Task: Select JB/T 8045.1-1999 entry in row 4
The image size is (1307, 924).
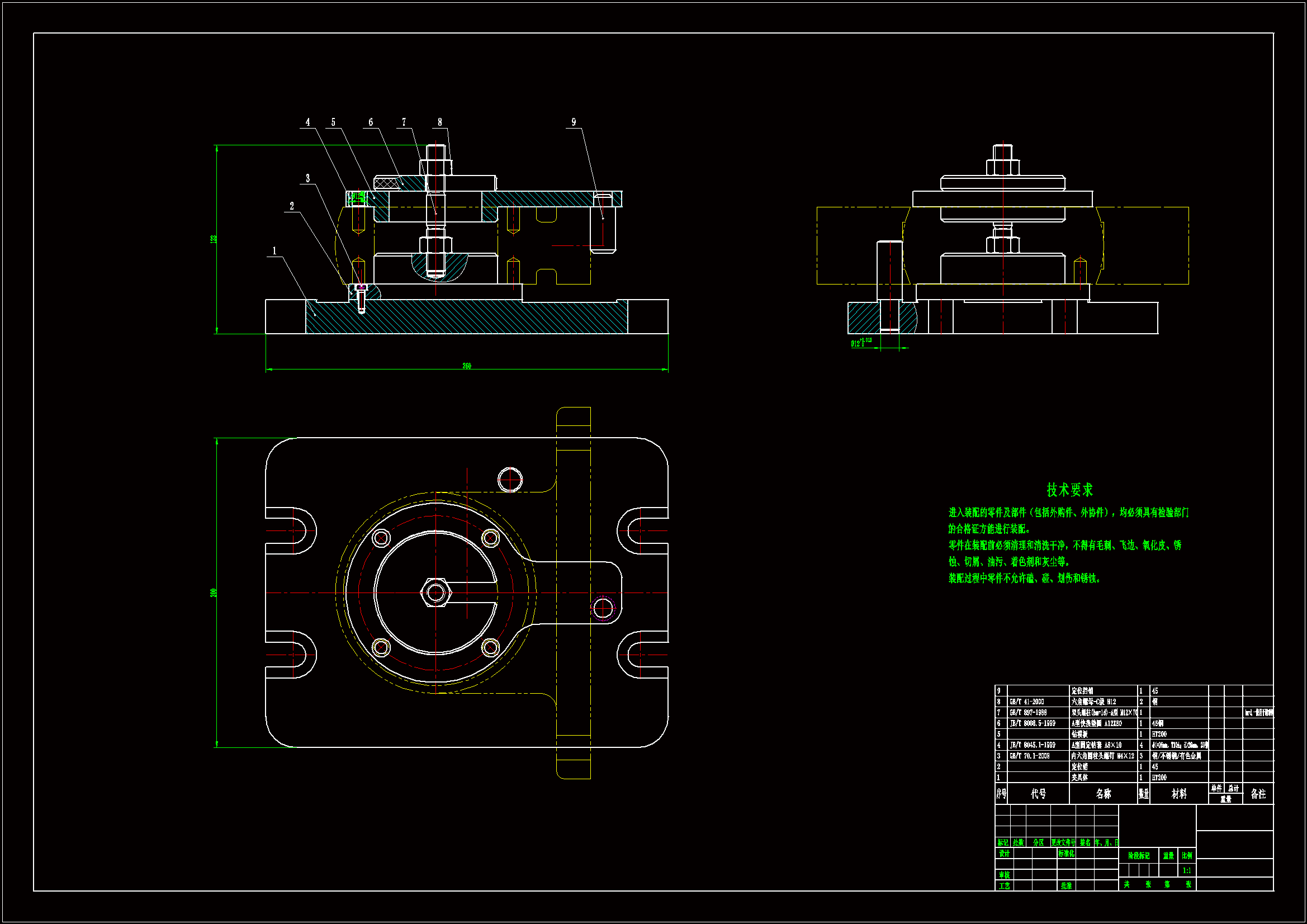Action: tap(1033, 745)
